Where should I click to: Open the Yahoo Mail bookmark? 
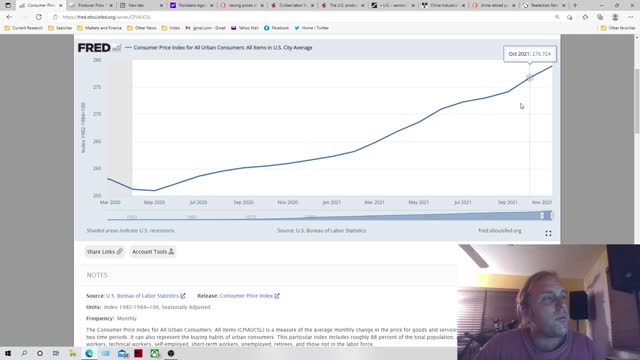(x=244, y=28)
